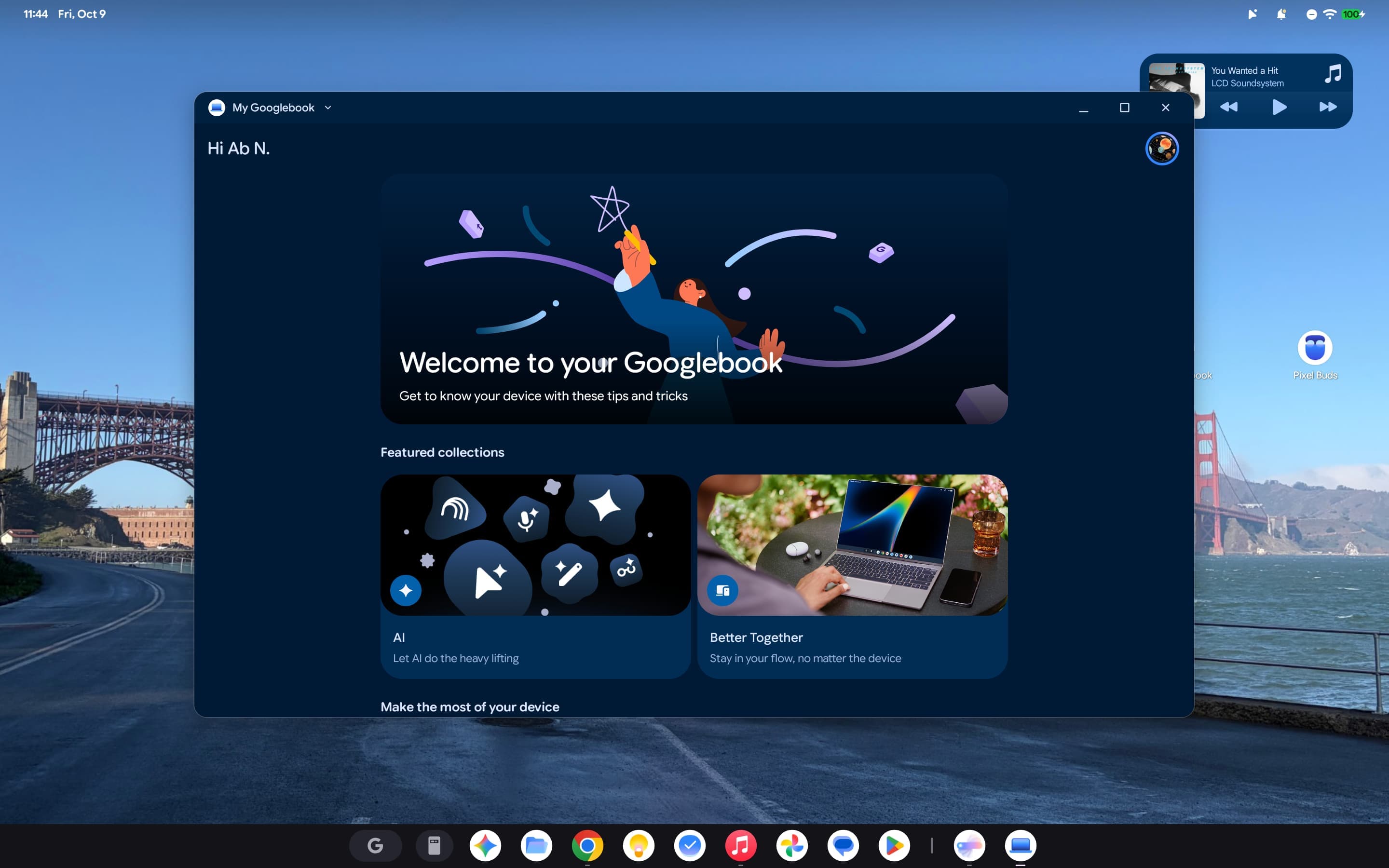Close the My Googlebook window
This screenshot has width=1389, height=868.
pos(1165,108)
